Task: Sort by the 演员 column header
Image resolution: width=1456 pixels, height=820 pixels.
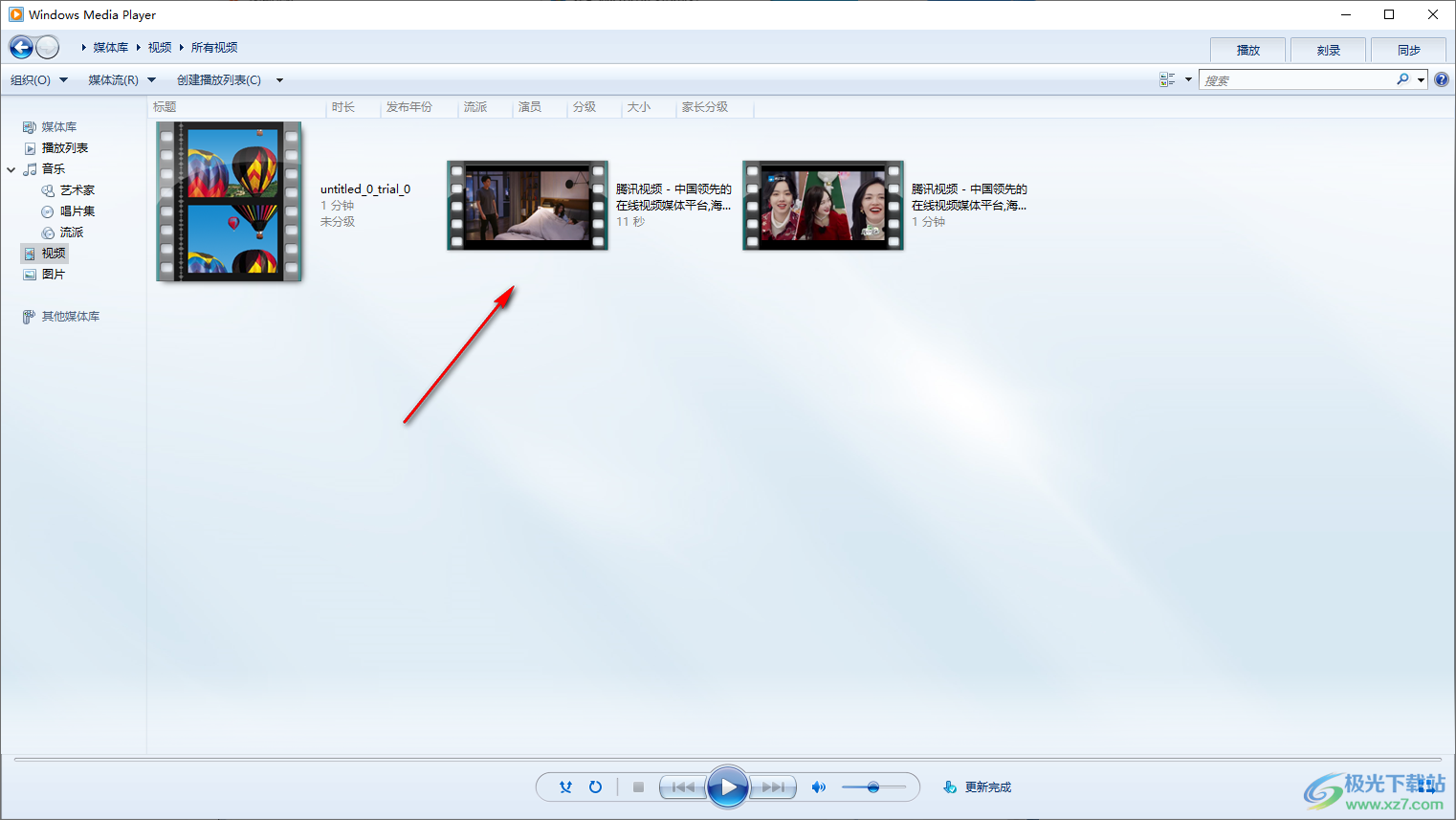Action: [x=540, y=107]
